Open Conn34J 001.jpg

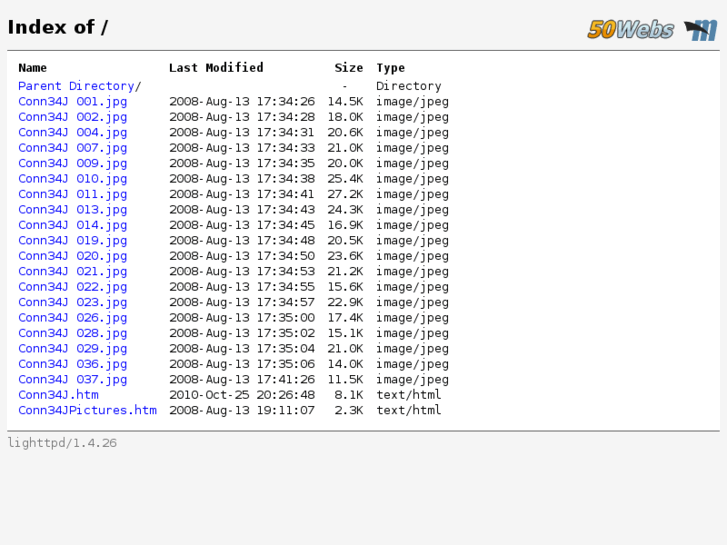[x=72, y=102]
